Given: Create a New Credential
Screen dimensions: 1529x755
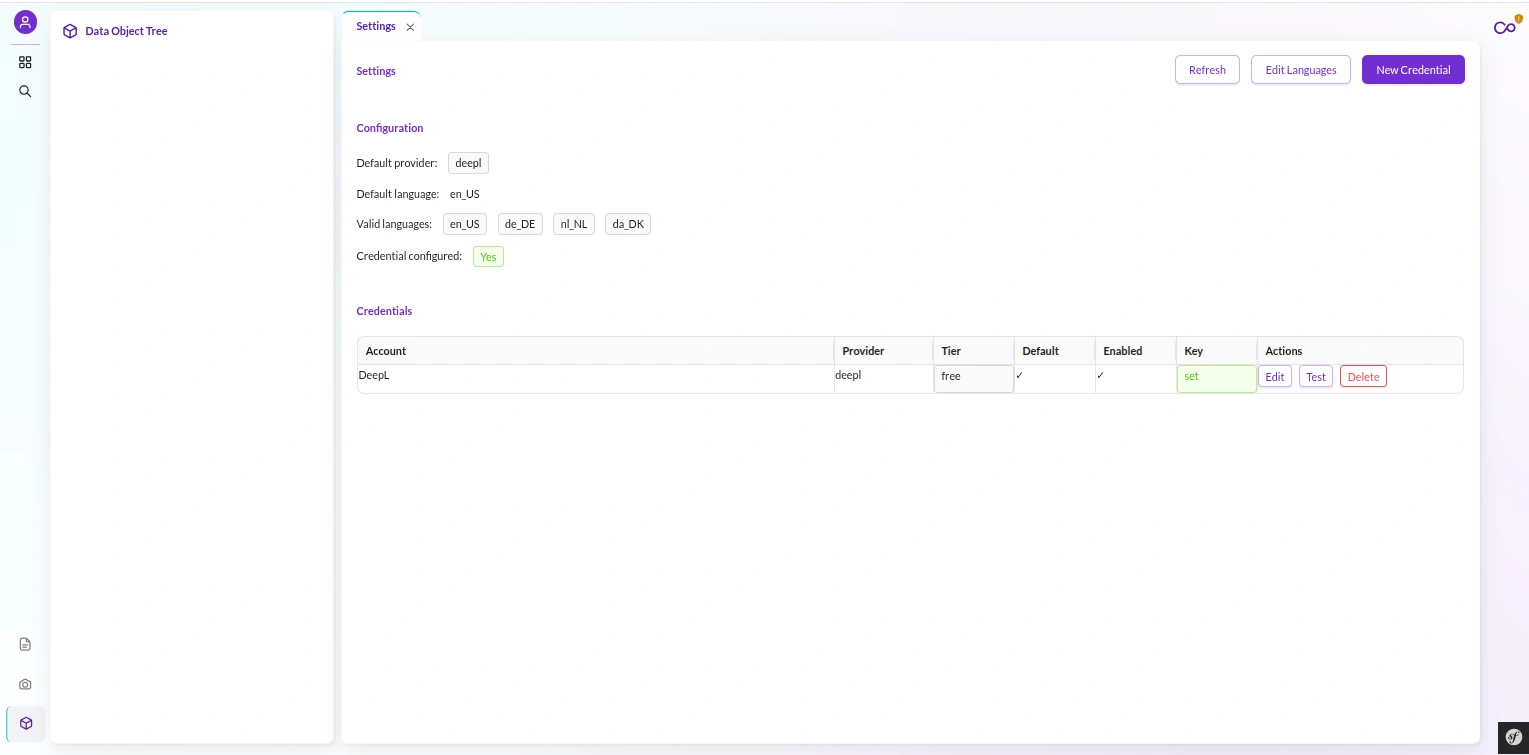Looking at the screenshot, I should click(1413, 70).
